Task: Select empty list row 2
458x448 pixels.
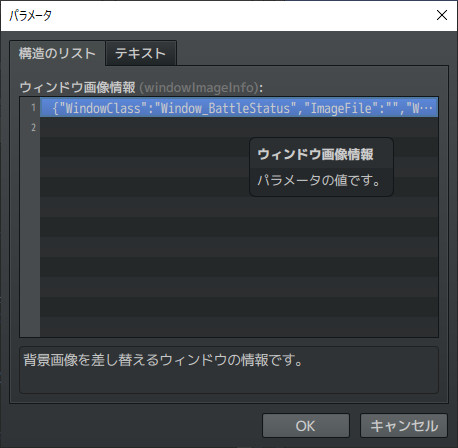Action: [x=239, y=127]
